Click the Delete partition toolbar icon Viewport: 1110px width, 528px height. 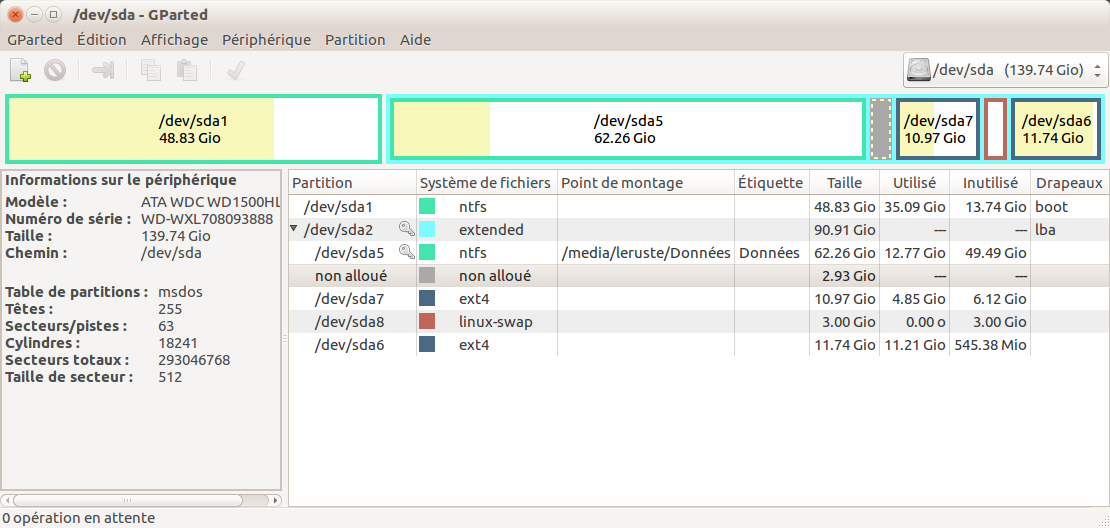point(55,70)
